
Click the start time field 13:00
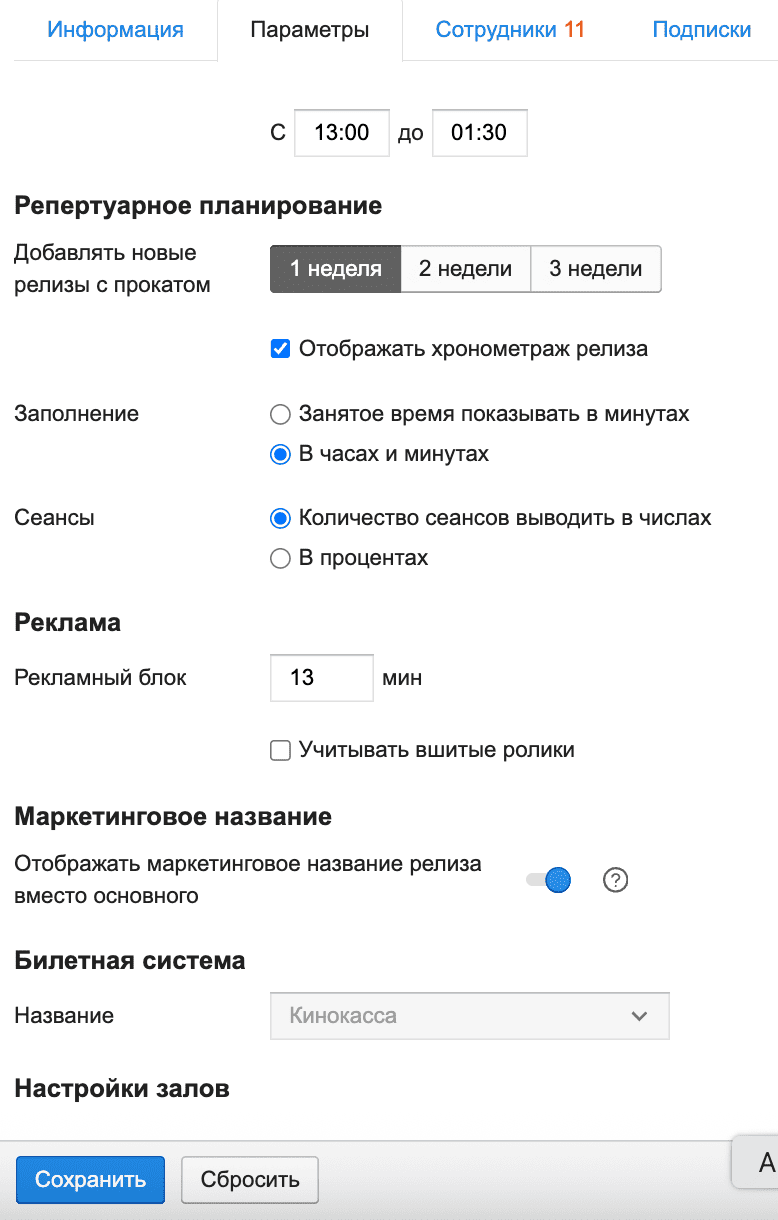click(342, 133)
